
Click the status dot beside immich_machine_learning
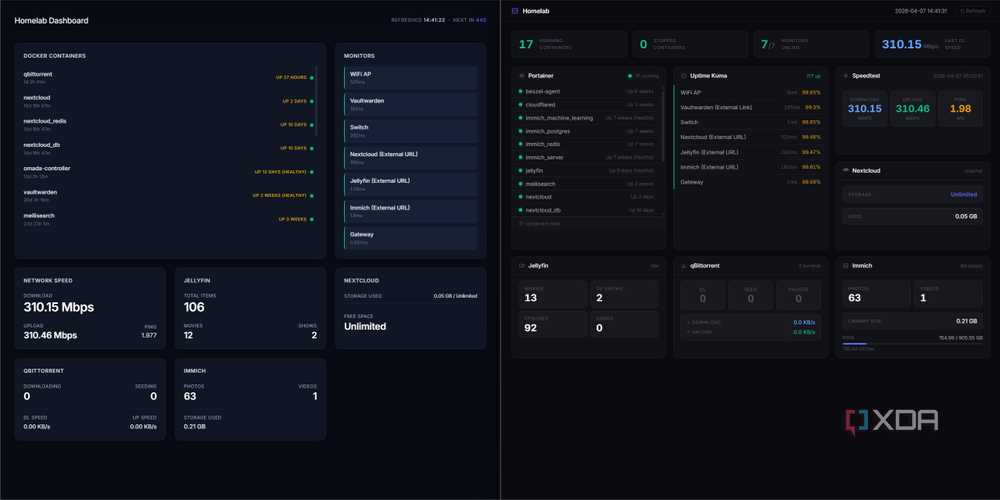(x=521, y=118)
